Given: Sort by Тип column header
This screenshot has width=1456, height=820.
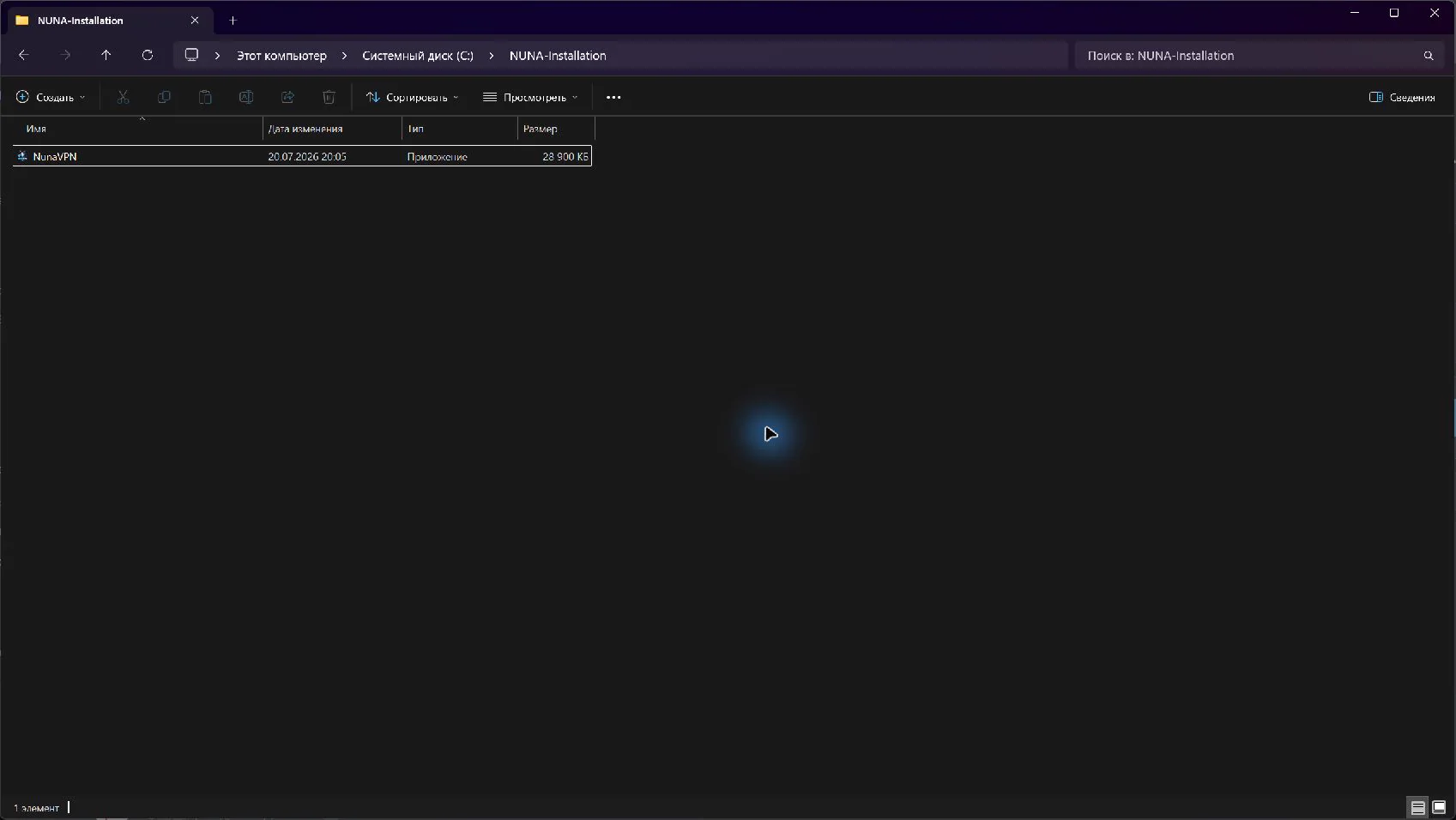Looking at the screenshot, I should [460, 129].
